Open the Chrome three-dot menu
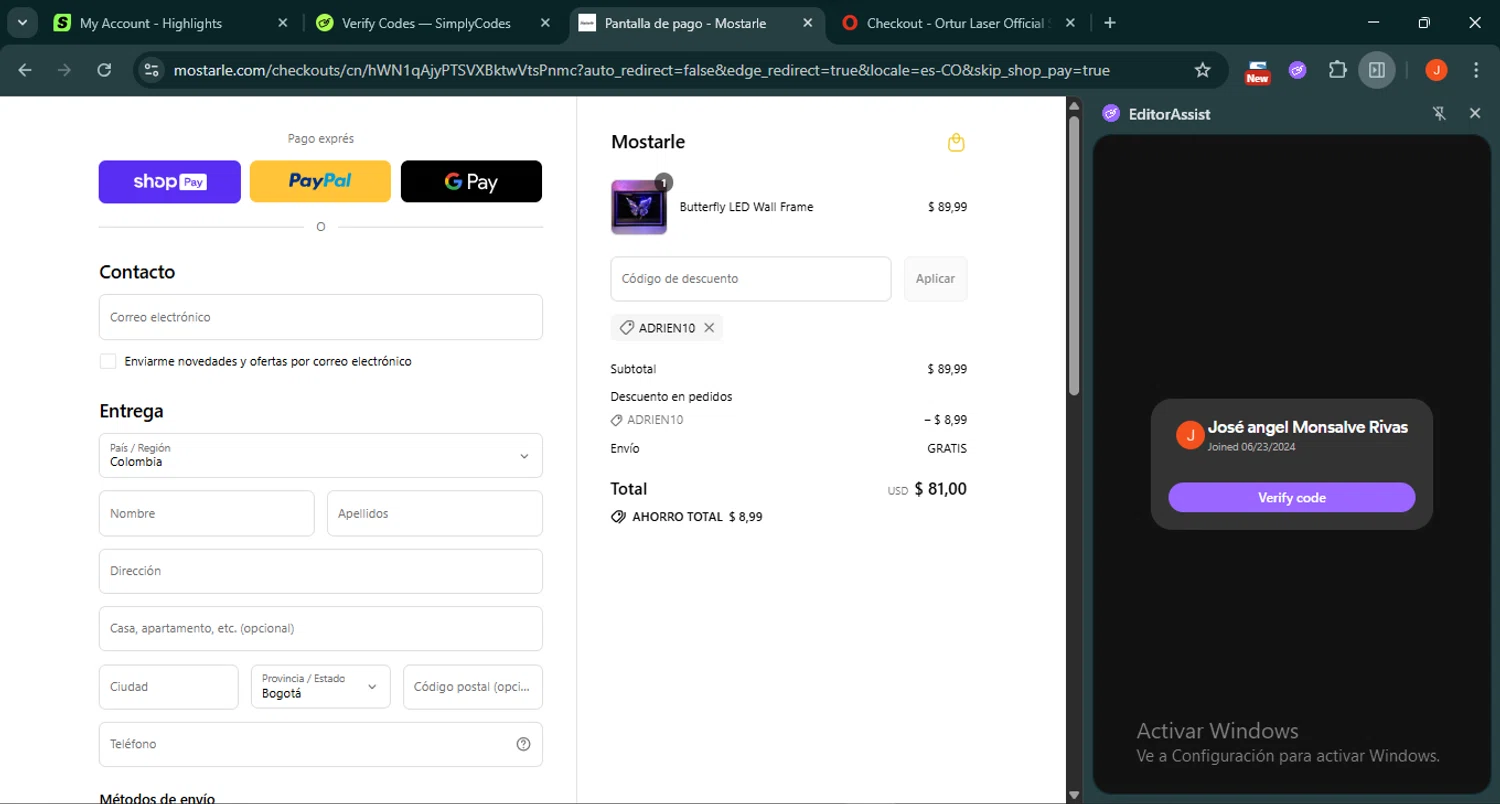Screen dimensions: 1500x804 tap(1476, 70)
